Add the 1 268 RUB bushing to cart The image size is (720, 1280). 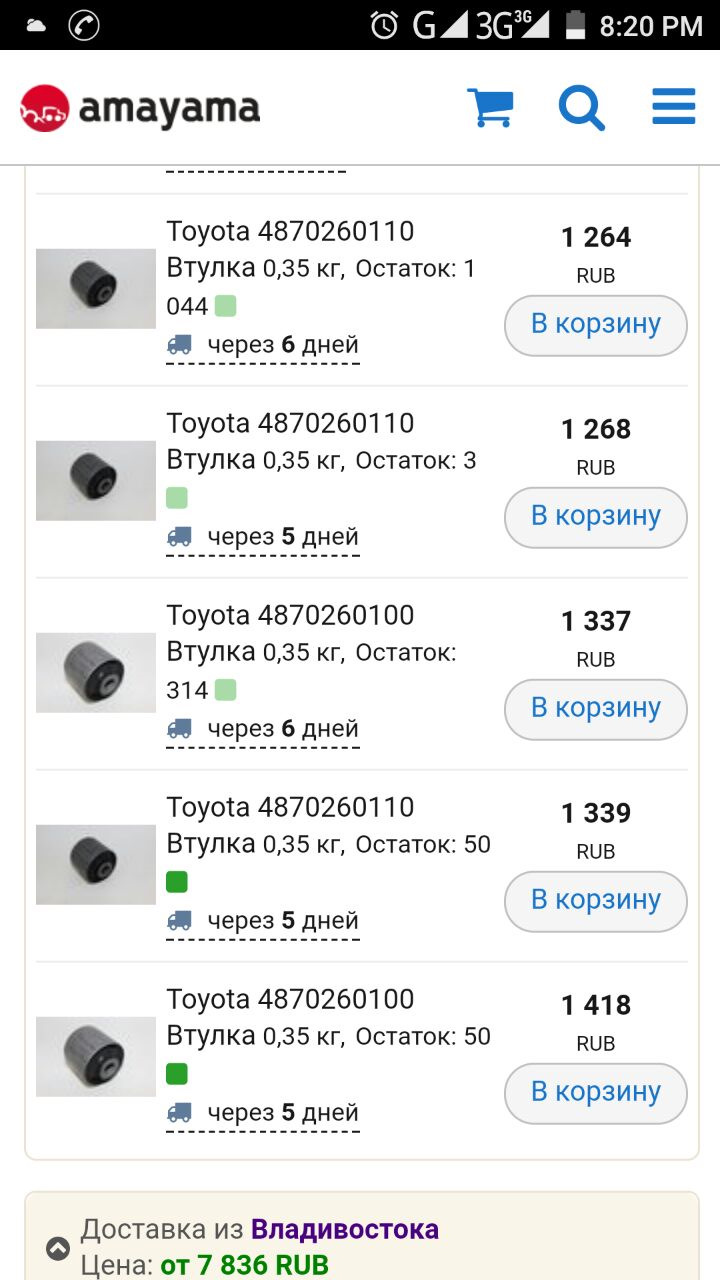coord(595,517)
